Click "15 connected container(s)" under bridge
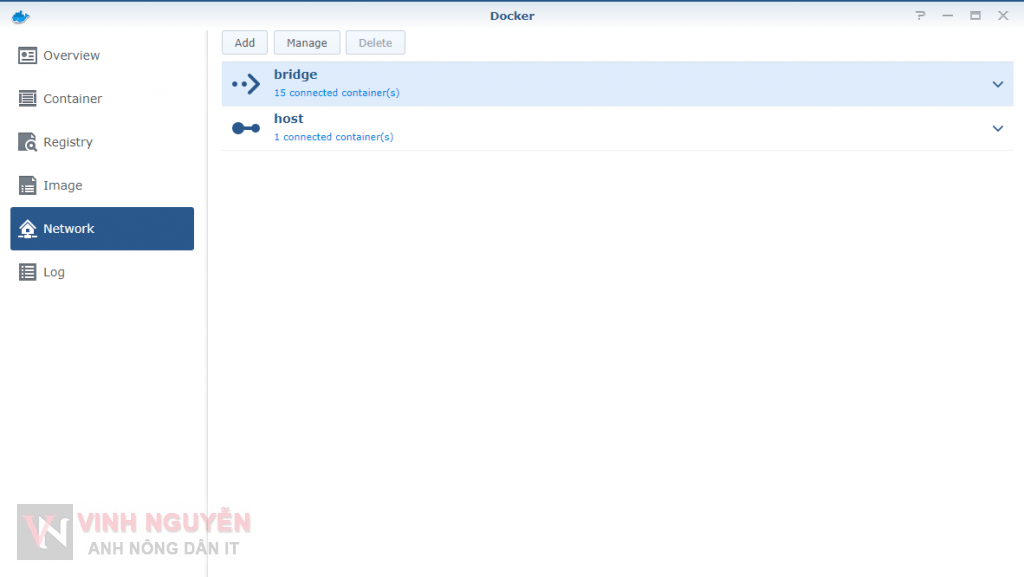The width and height of the screenshot is (1024, 577). pyautogui.click(x=336, y=93)
